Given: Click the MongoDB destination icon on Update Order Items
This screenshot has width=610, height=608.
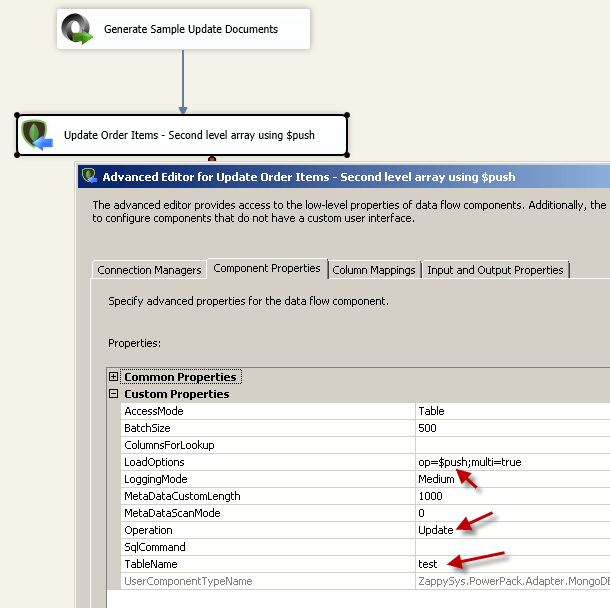Looking at the screenshot, I should [x=37, y=135].
